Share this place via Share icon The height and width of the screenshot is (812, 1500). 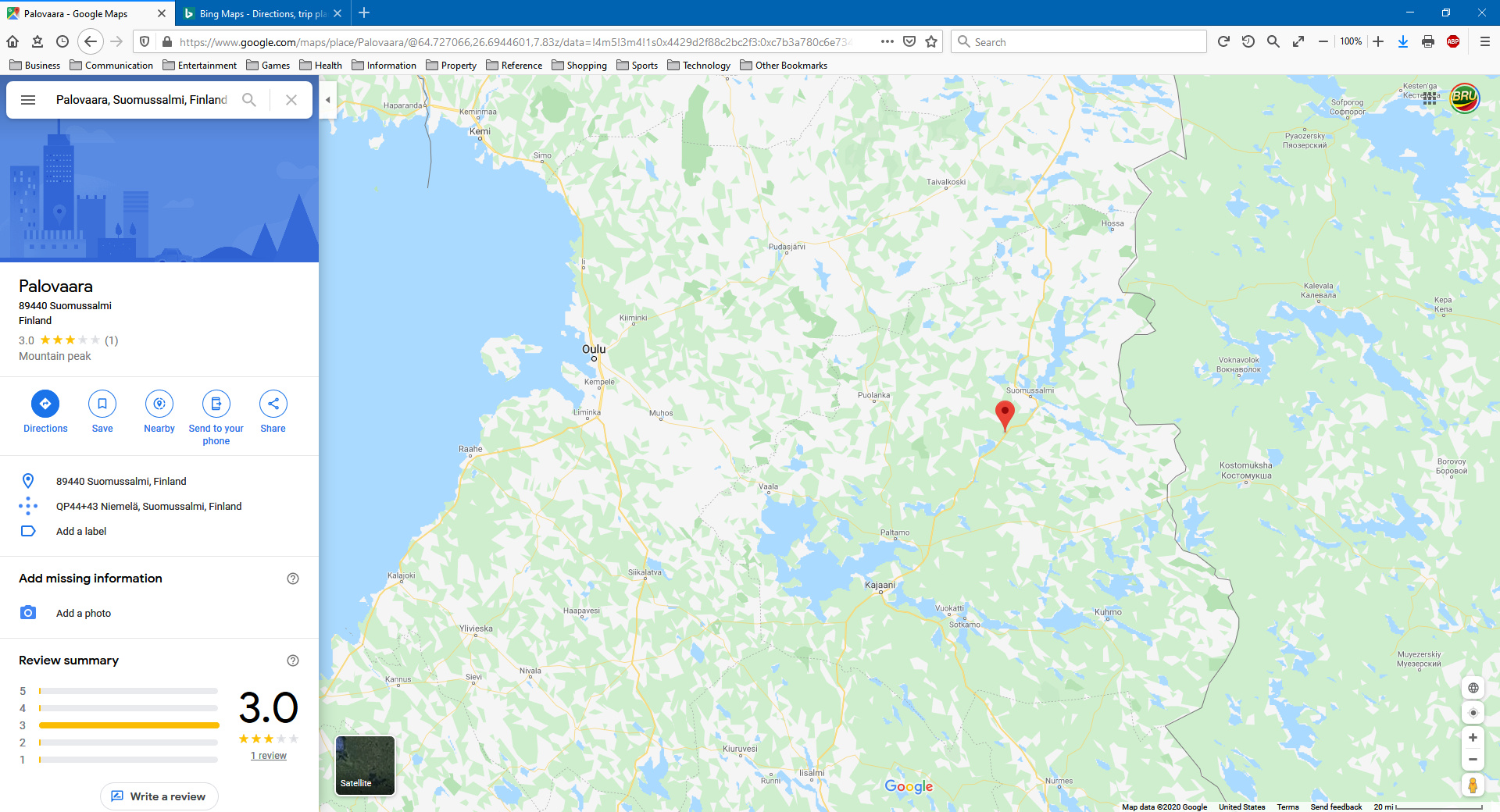[273, 404]
